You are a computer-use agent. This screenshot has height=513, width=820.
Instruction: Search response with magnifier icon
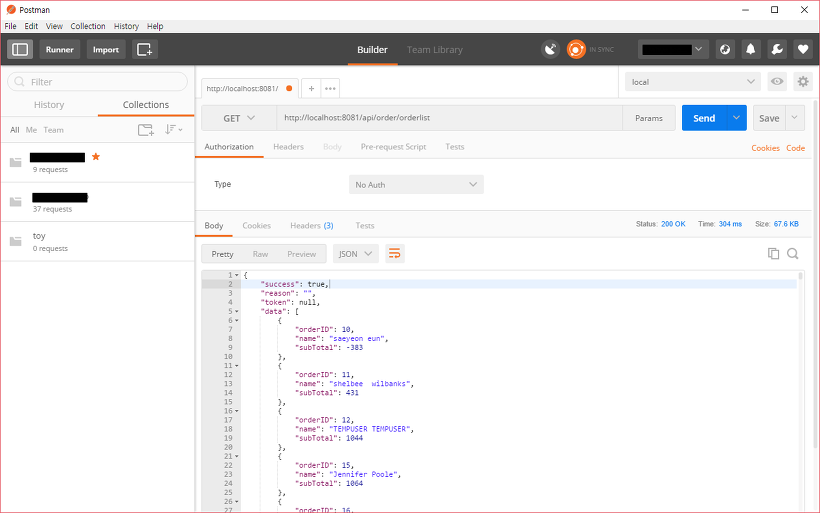tap(793, 254)
